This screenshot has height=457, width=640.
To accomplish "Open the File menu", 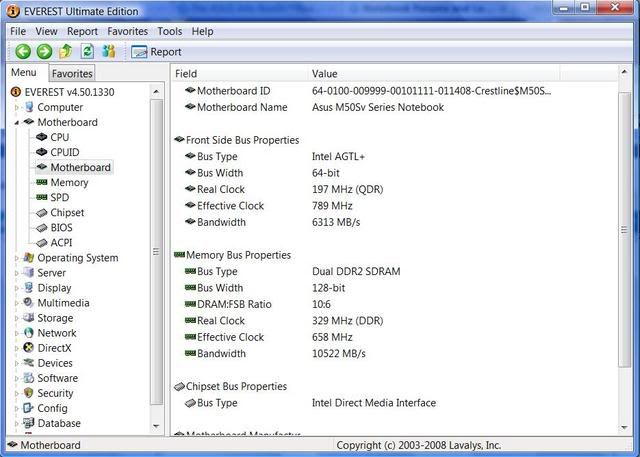I will click(18, 31).
